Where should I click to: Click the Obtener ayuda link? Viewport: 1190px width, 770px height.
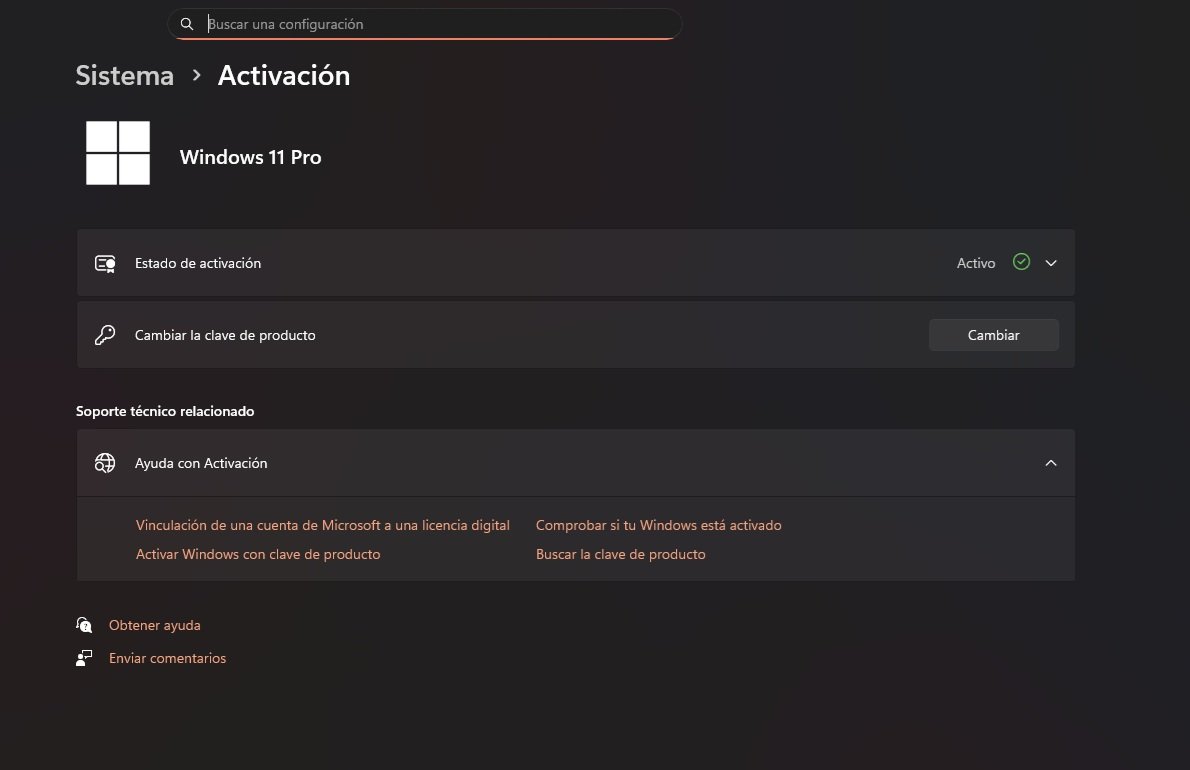pos(155,625)
